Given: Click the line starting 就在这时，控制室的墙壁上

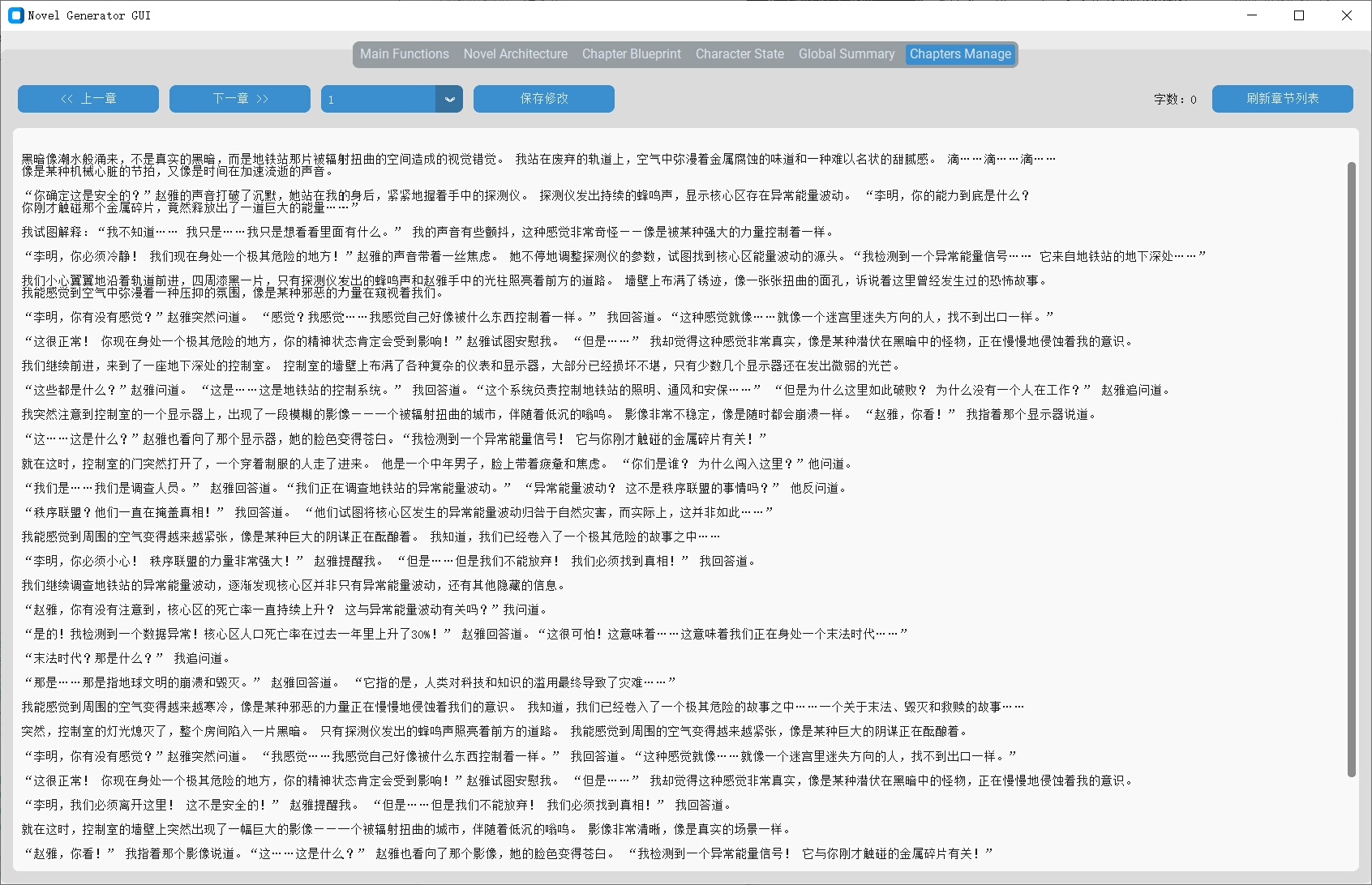Looking at the screenshot, I should coord(406,830).
